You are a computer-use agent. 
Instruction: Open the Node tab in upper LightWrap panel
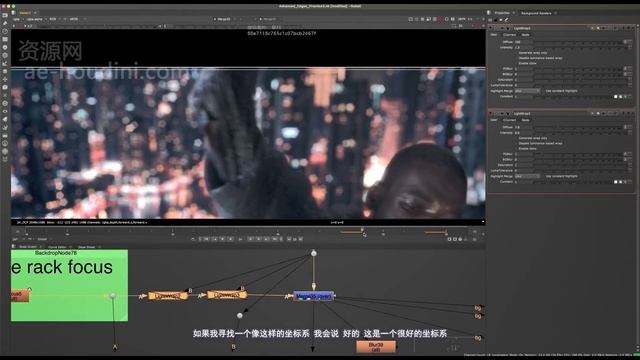(x=525, y=35)
